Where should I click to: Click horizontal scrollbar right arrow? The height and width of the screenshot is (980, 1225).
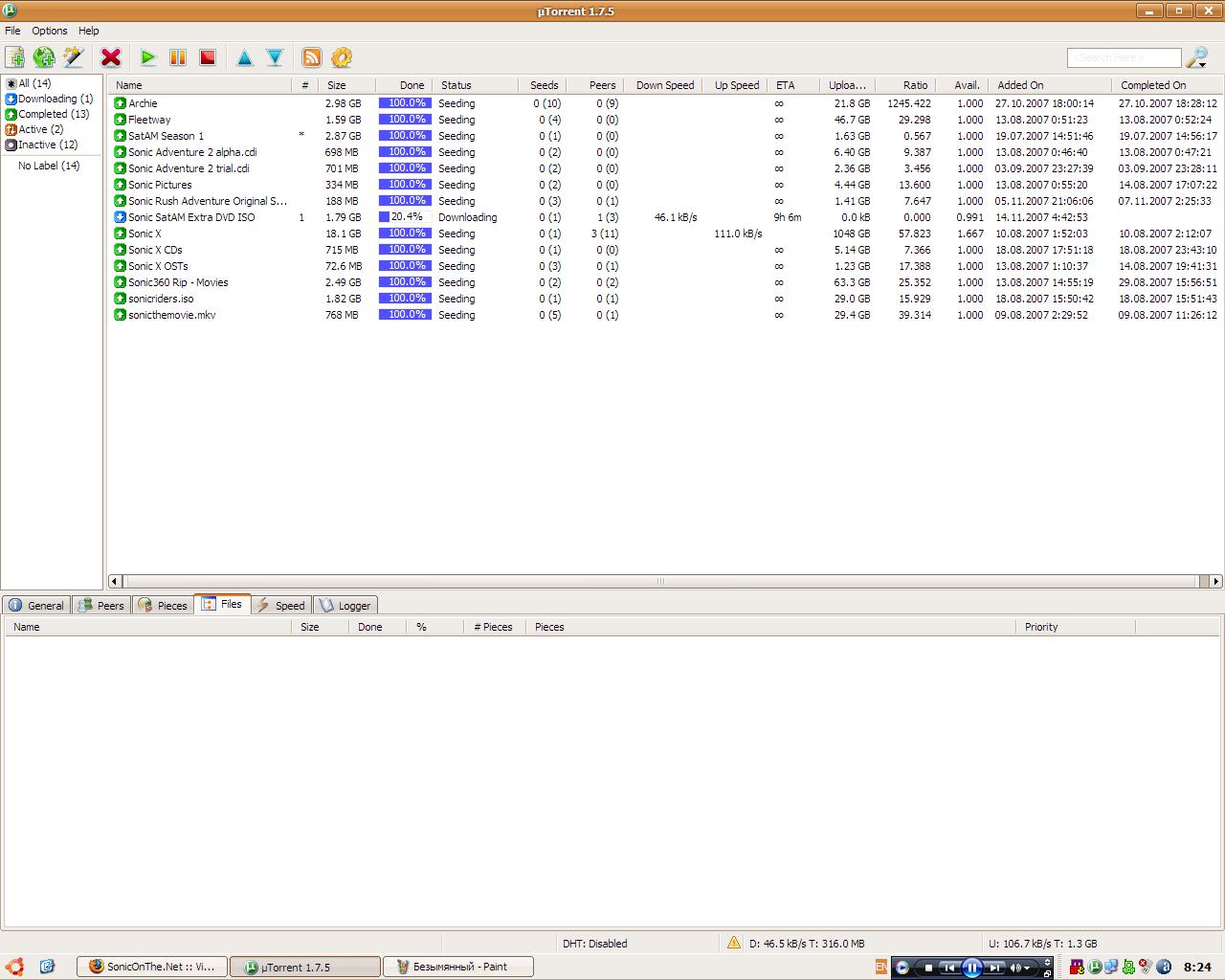tap(1216, 581)
